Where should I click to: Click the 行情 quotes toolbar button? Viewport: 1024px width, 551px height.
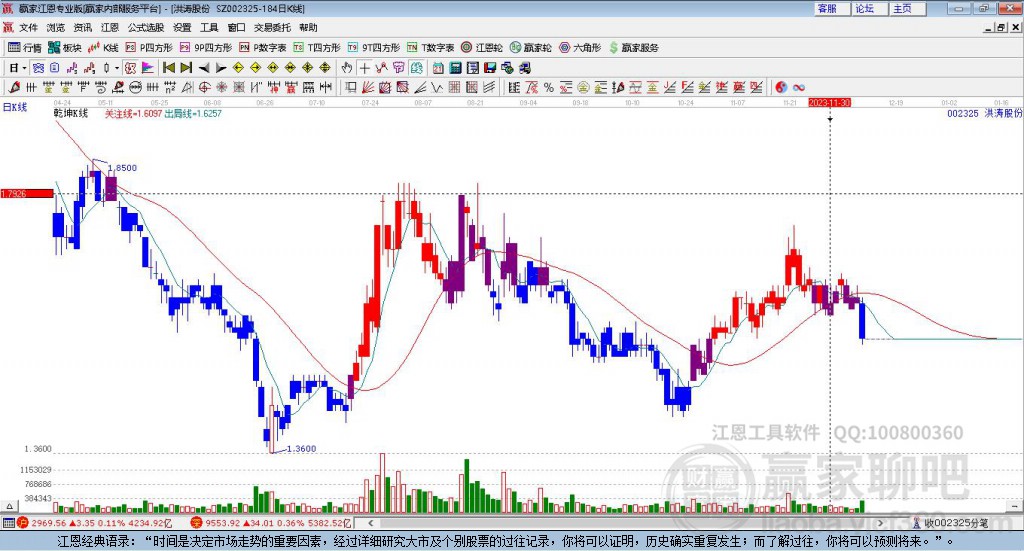[24, 48]
